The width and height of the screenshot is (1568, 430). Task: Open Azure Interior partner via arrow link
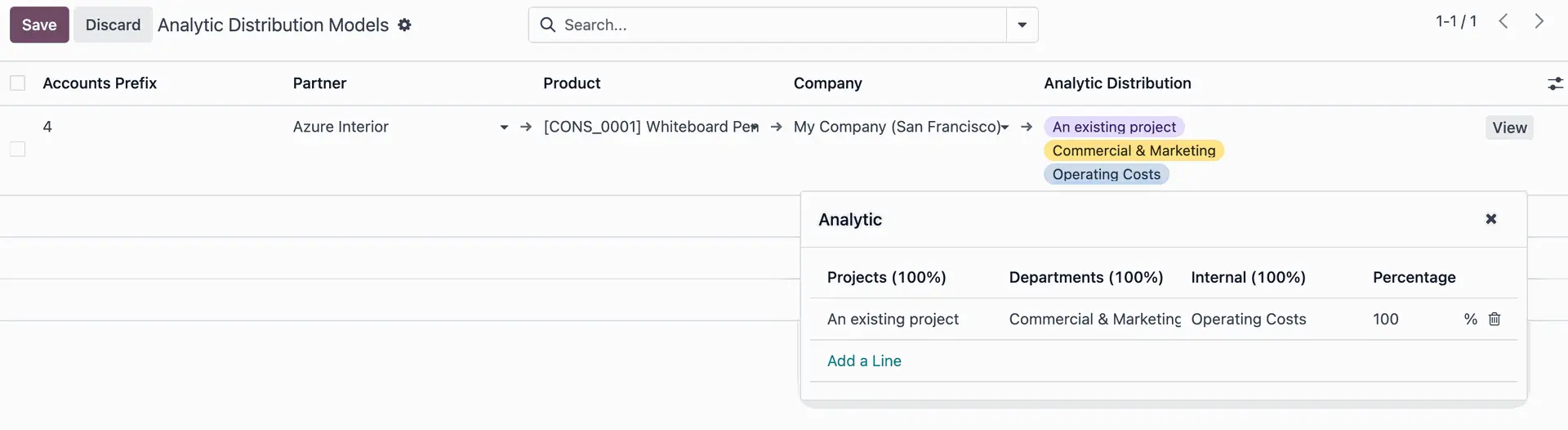pyautogui.click(x=526, y=127)
